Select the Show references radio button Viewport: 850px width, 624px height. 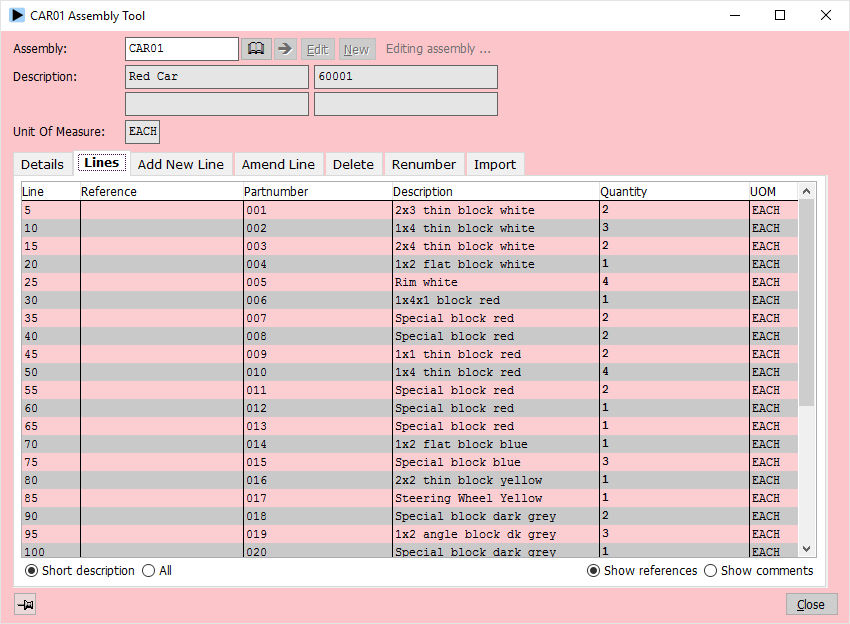(594, 570)
